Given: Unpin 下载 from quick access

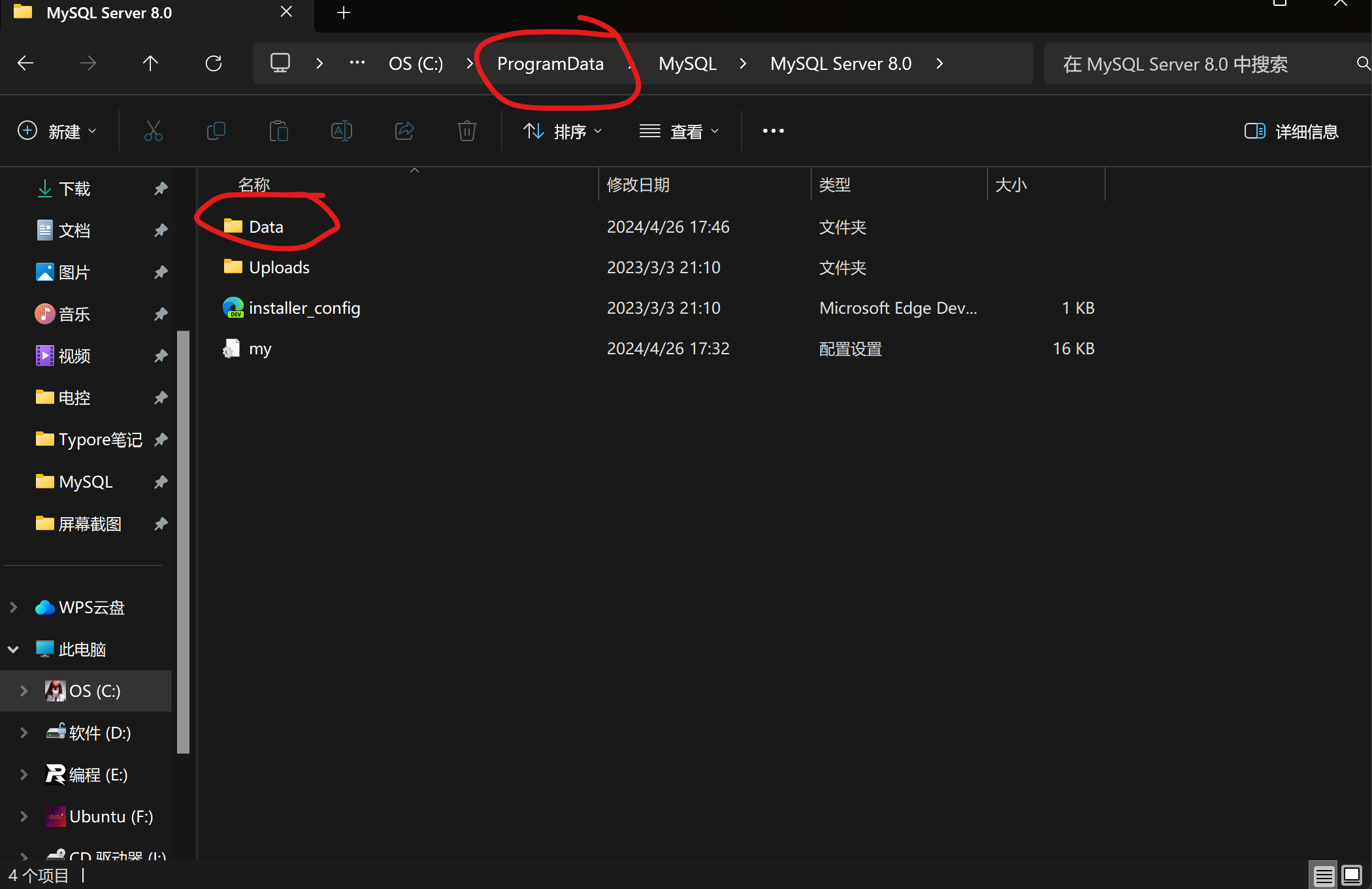Looking at the screenshot, I should tap(161, 189).
